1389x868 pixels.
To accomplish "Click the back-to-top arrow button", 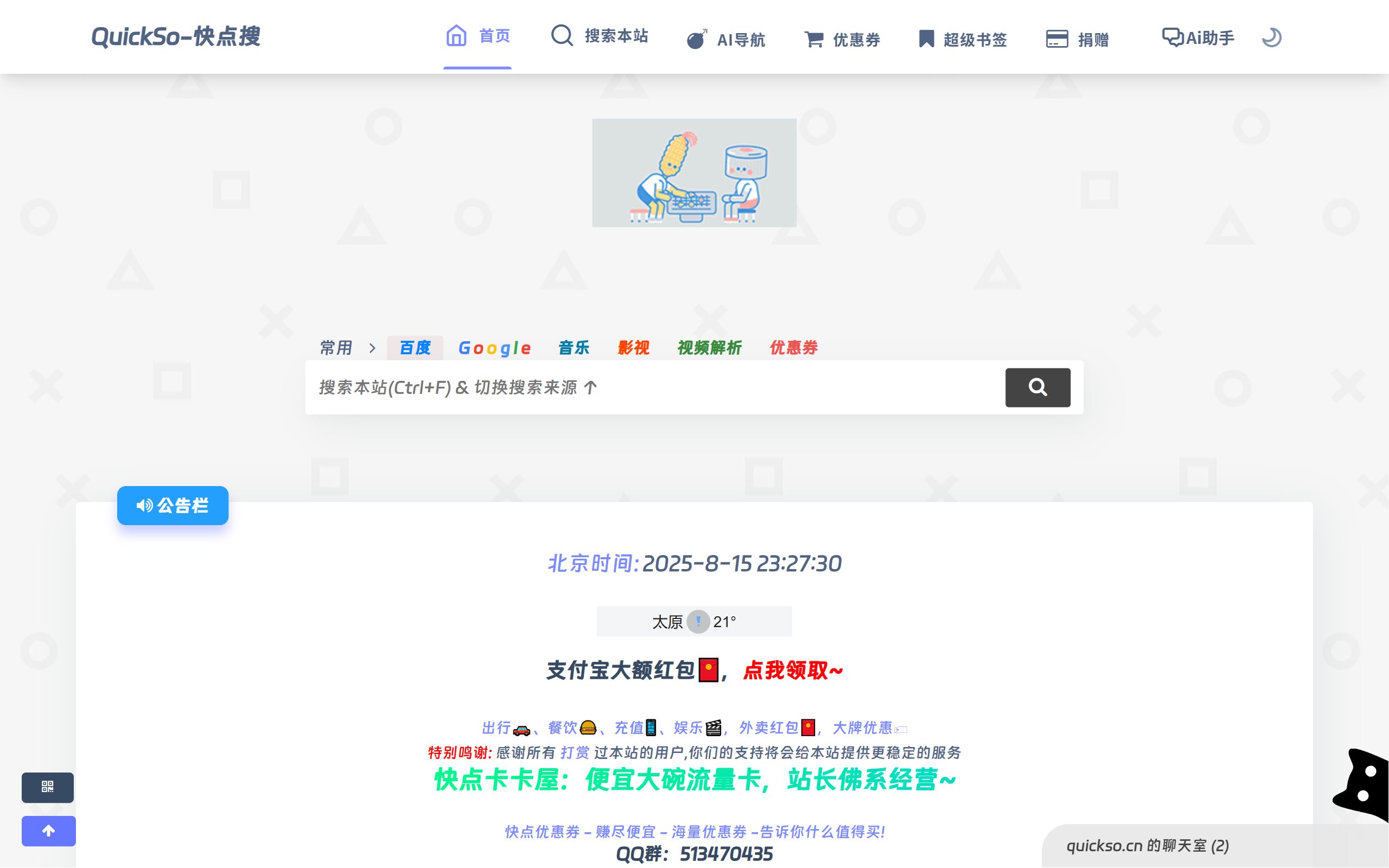I will coord(49,831).
